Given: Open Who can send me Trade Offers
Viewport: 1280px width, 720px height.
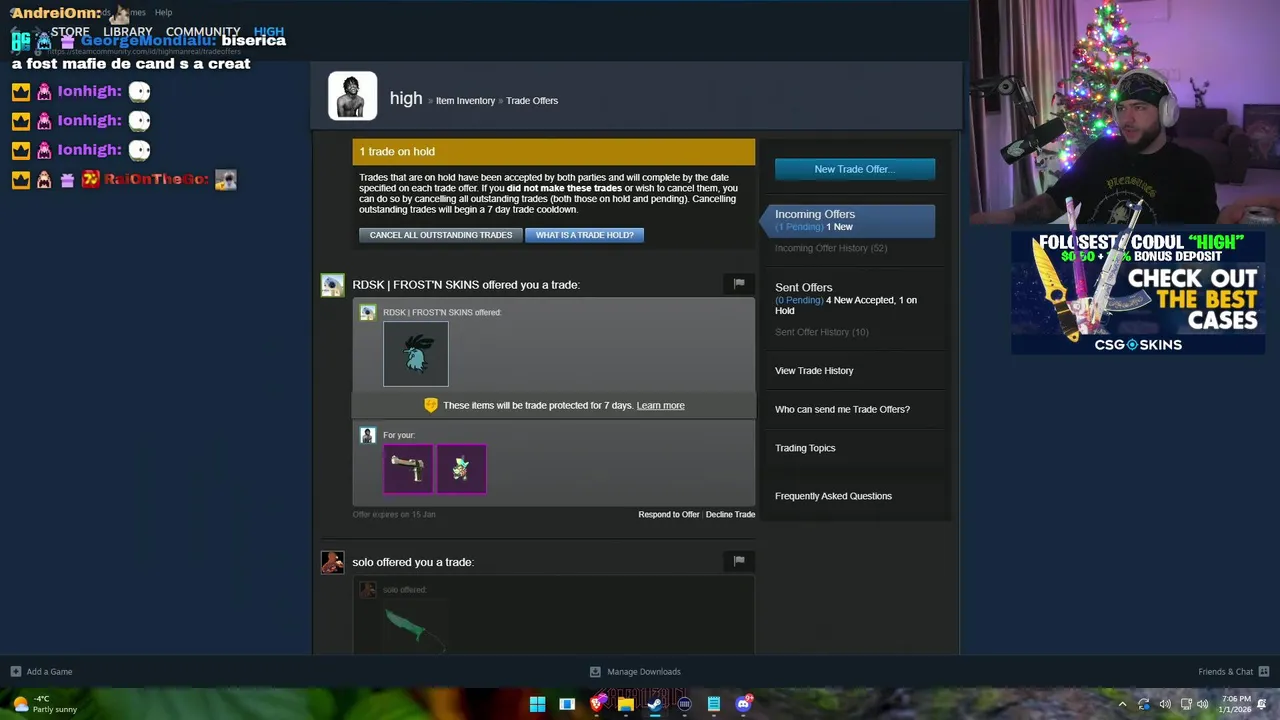Looking at the screenshot, I should [x=842, y=409].
